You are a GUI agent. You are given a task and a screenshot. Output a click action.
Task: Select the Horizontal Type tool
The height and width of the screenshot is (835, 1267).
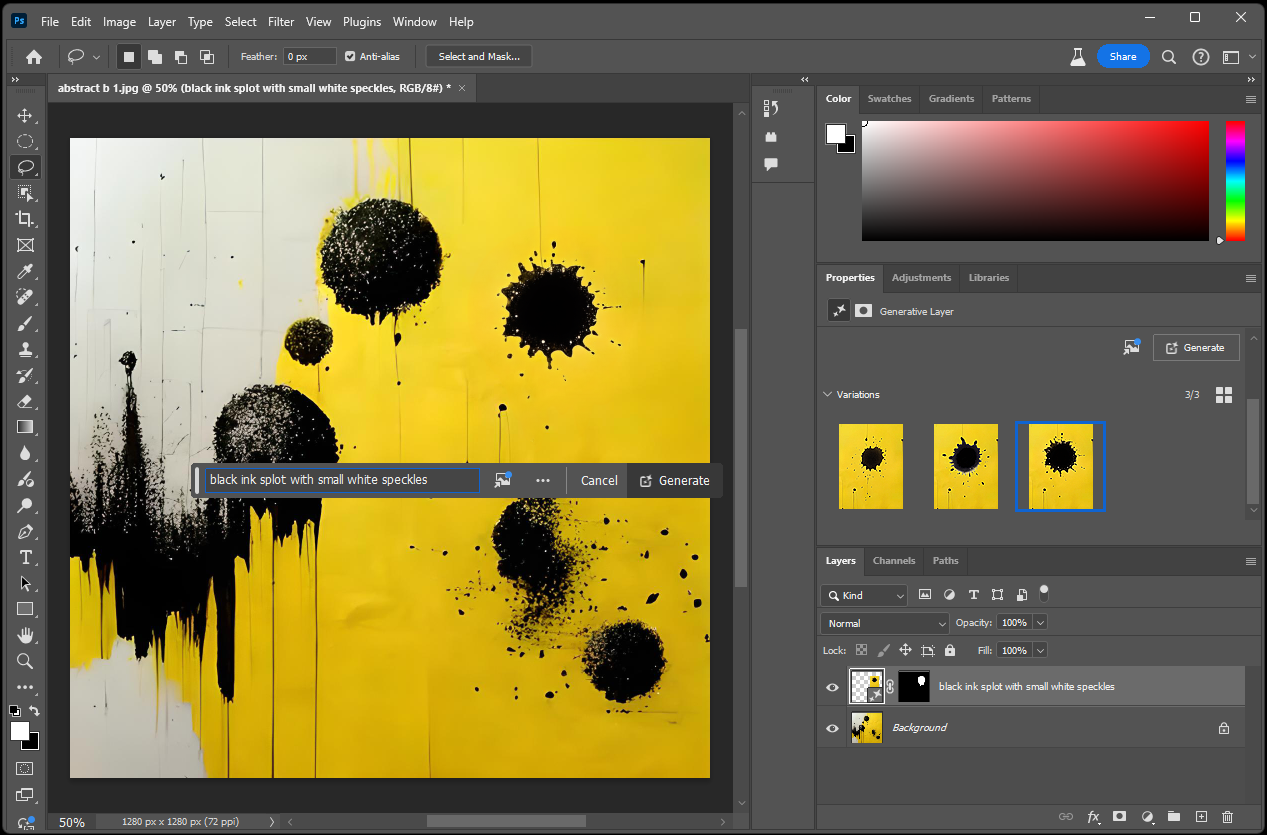click(25, 557)
